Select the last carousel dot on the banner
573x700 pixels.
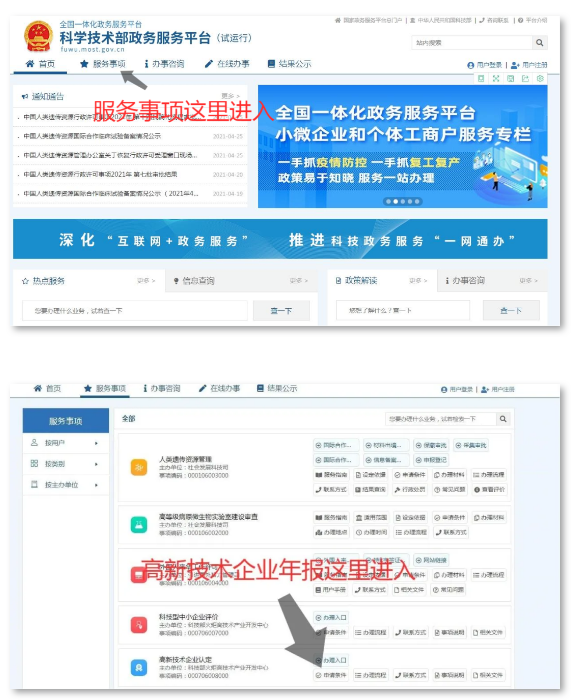[x=417, y=201]
